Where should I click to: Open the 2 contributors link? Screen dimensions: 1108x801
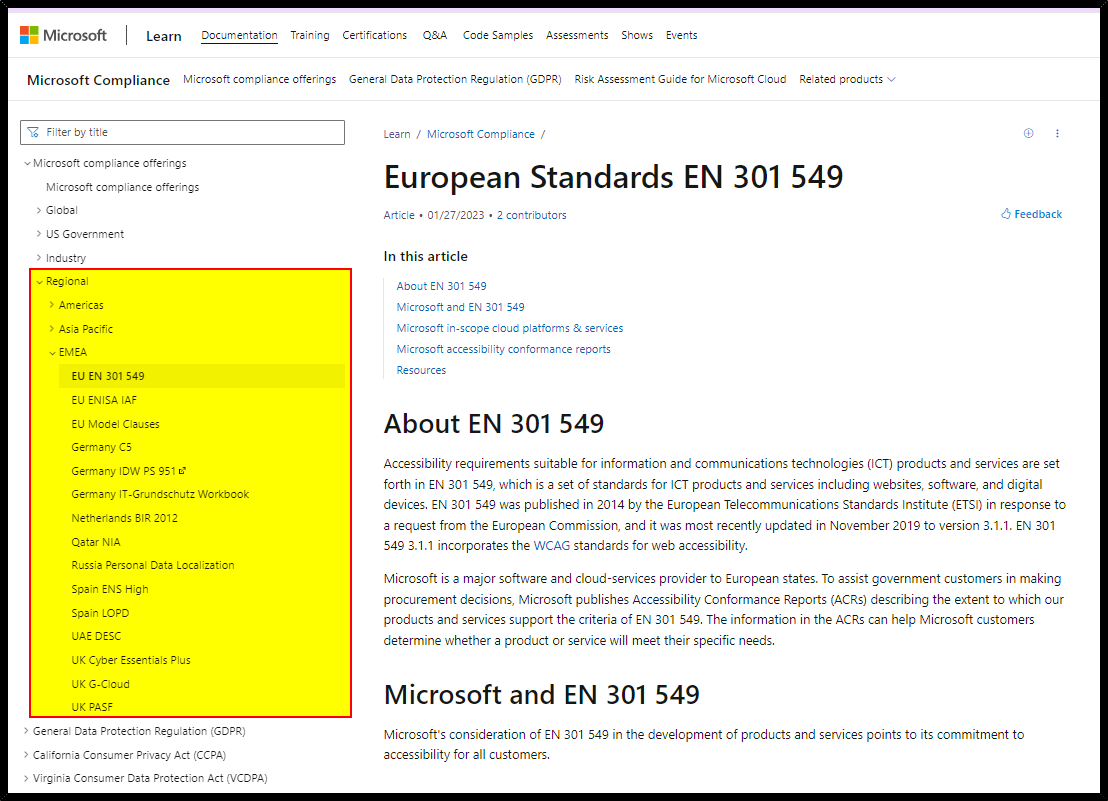coord(531,215)
